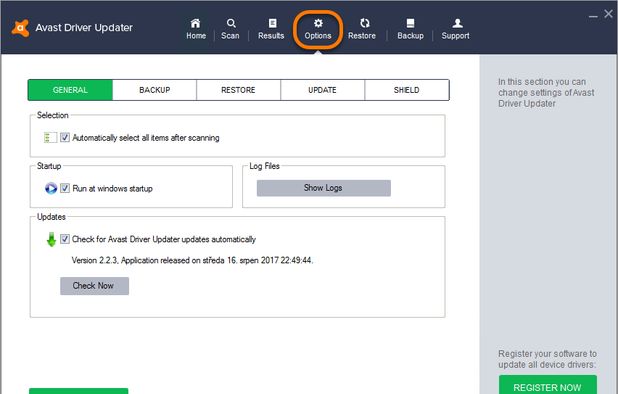Open the Support person icon
The height and width of the screenshot is (394, 618).
click(457, 23)
